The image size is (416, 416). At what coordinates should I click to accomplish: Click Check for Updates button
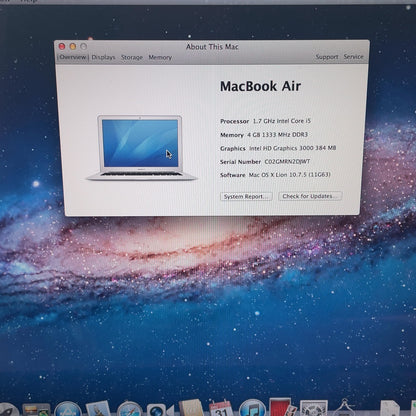tap(310, 196)
